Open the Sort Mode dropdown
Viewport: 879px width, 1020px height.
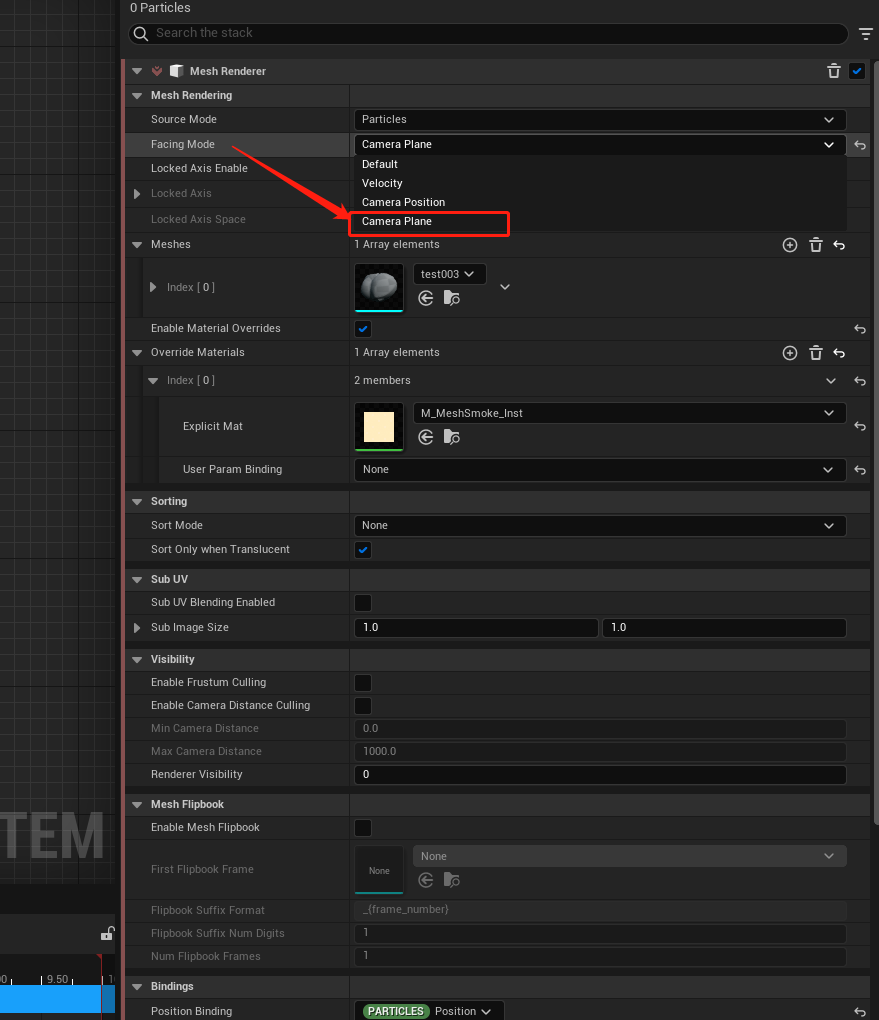(600, 526)
